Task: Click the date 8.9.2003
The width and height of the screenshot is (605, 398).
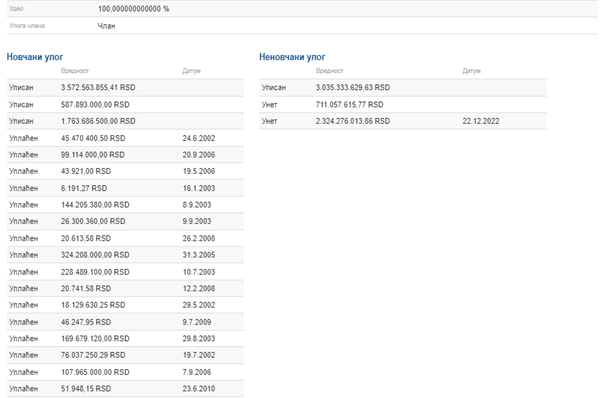Action: (197, 205)
